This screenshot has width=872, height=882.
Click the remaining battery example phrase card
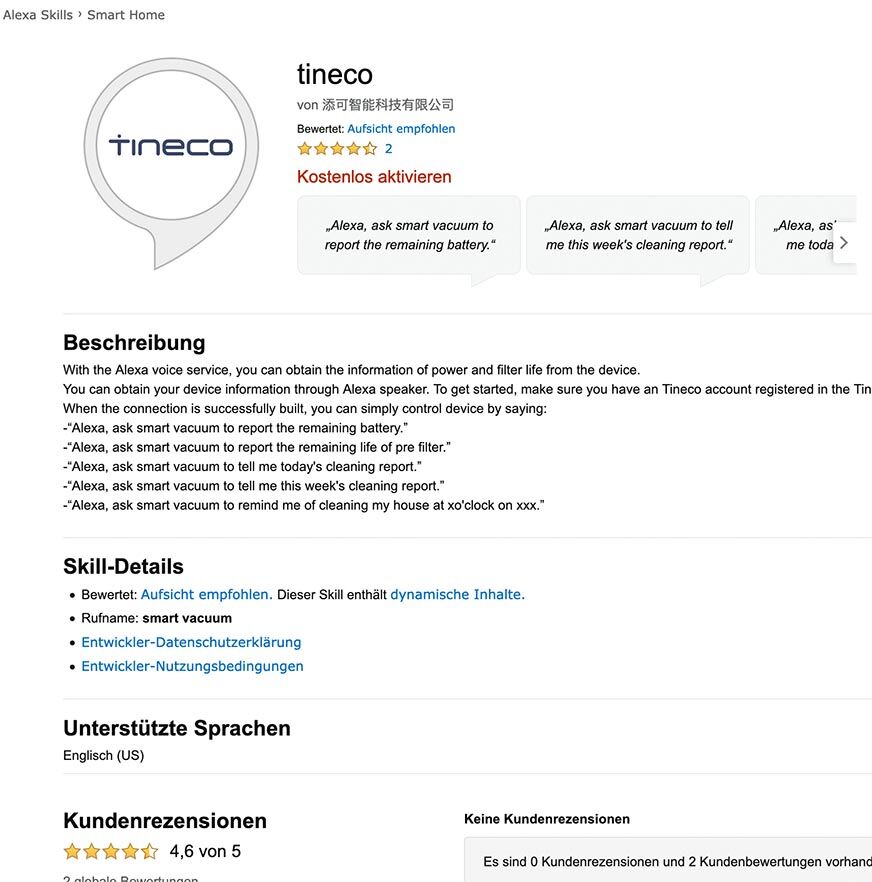pos(408,235)
